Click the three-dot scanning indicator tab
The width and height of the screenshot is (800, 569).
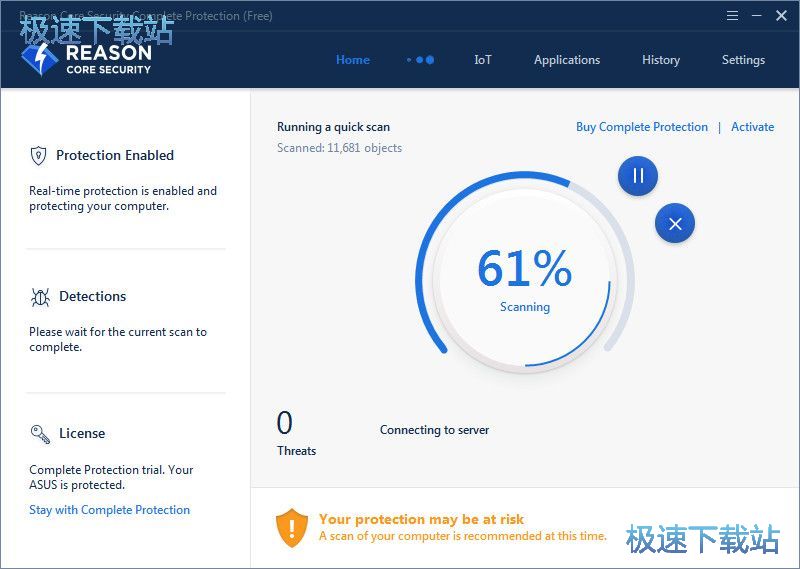pos(420,60)
